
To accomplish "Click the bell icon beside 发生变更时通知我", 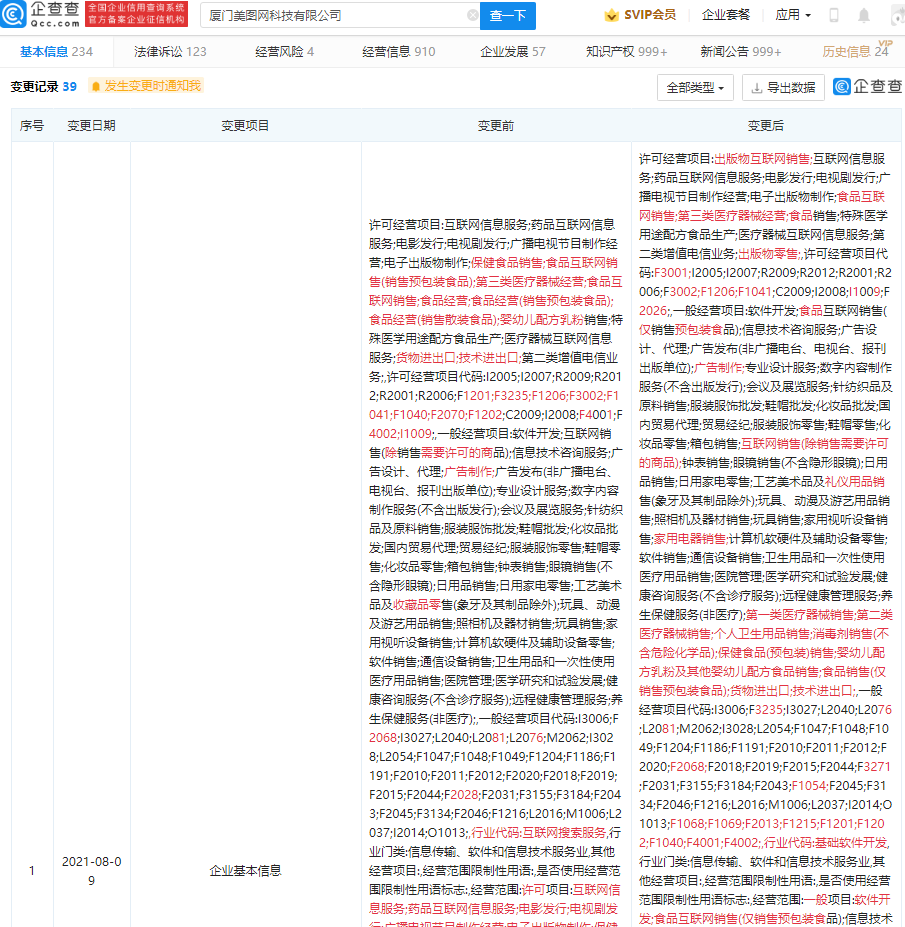I will pos(96,86).
